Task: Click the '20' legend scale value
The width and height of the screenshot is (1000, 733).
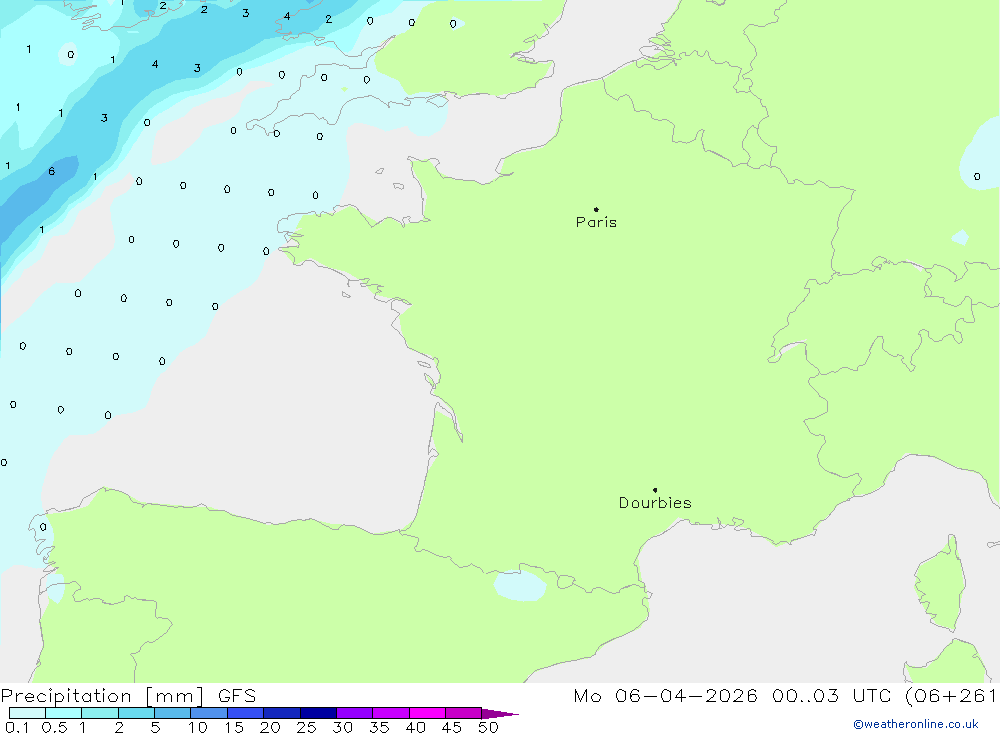Action: tap(270, 727)
